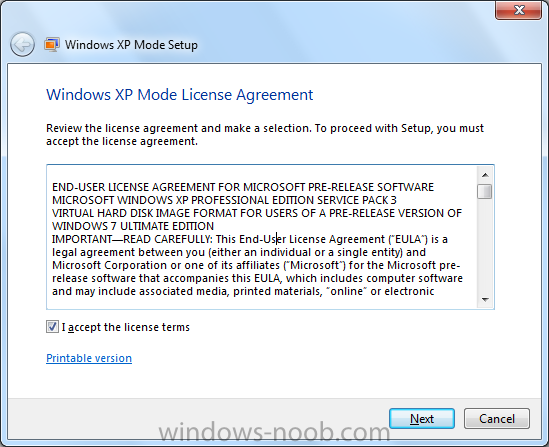Viewport: 549px width, 447px height.
Task: Go back using the round back arrow
Action: pos(22,44)
